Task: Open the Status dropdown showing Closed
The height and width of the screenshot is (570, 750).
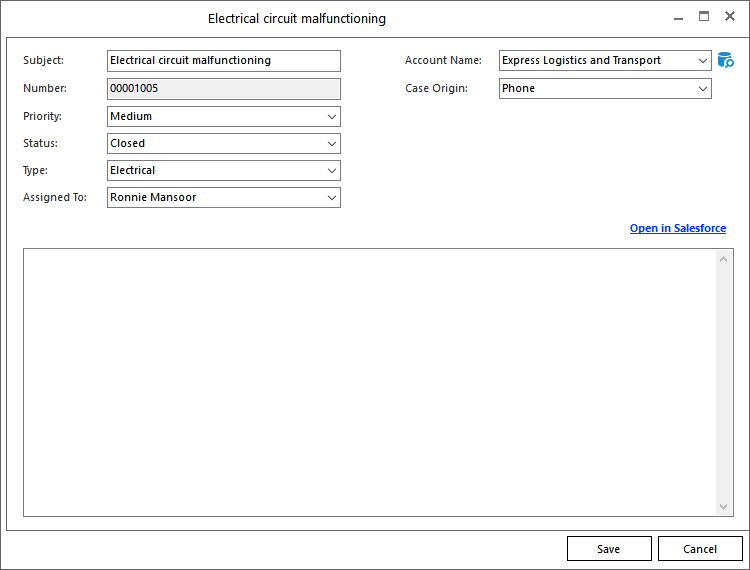Action: click(x=331, y=144)
